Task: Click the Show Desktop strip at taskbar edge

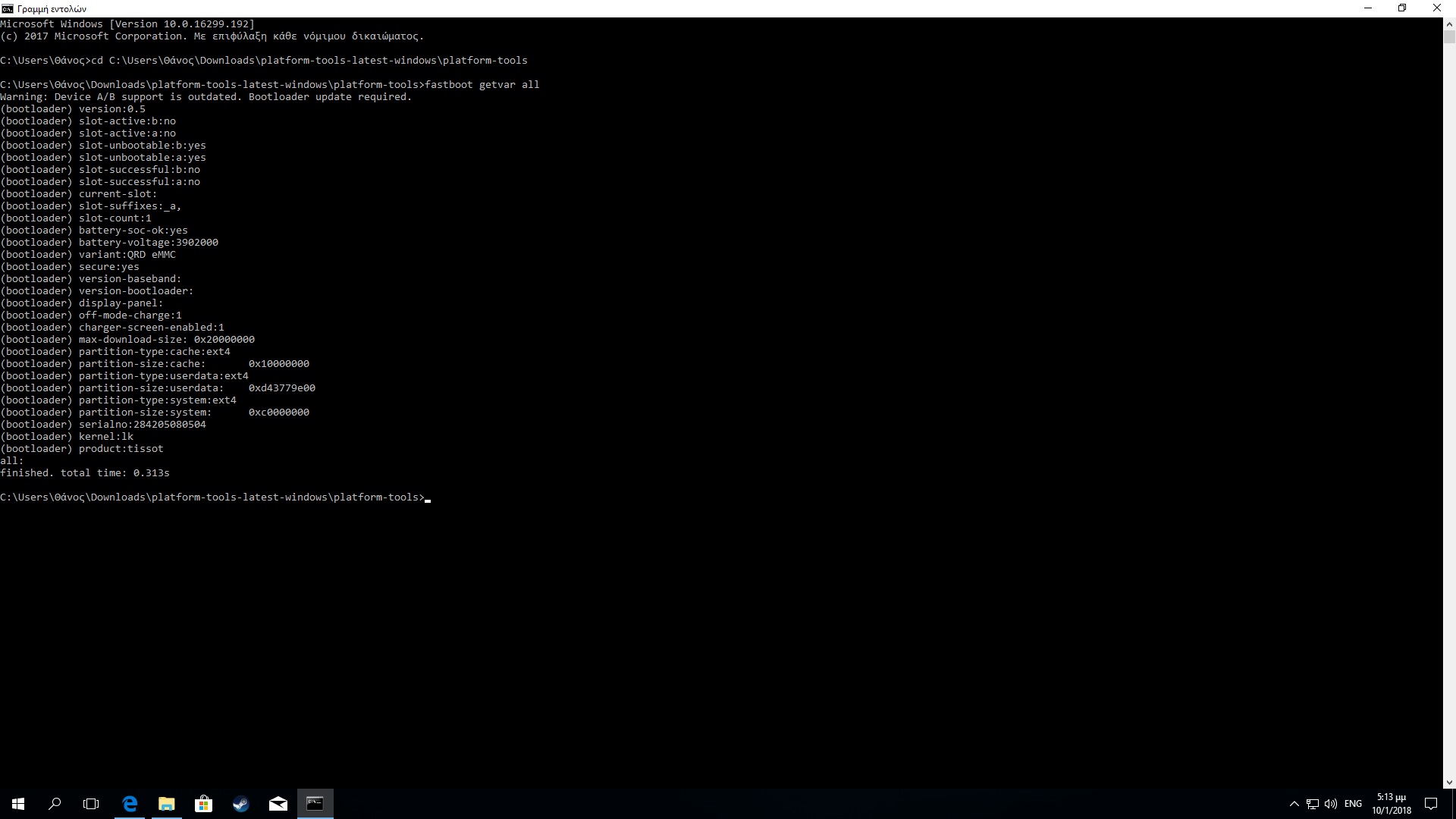Action: click(1454, 804)
